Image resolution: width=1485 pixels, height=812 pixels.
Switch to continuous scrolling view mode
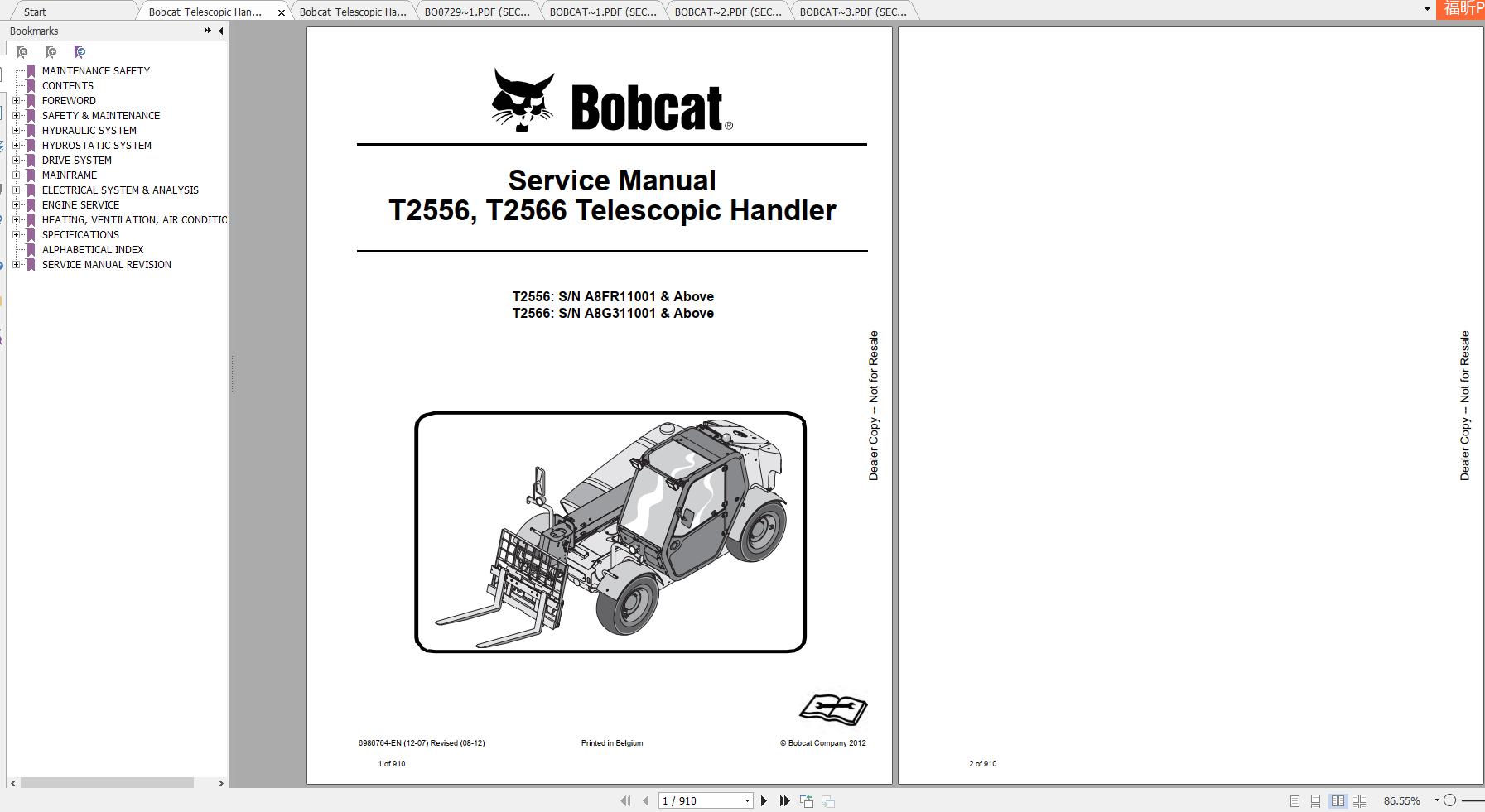click(1315, 800)
